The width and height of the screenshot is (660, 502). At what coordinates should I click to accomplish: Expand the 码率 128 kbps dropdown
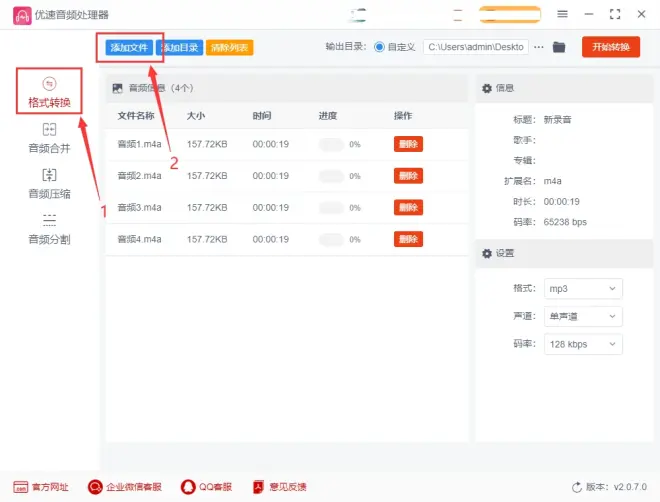583,344
